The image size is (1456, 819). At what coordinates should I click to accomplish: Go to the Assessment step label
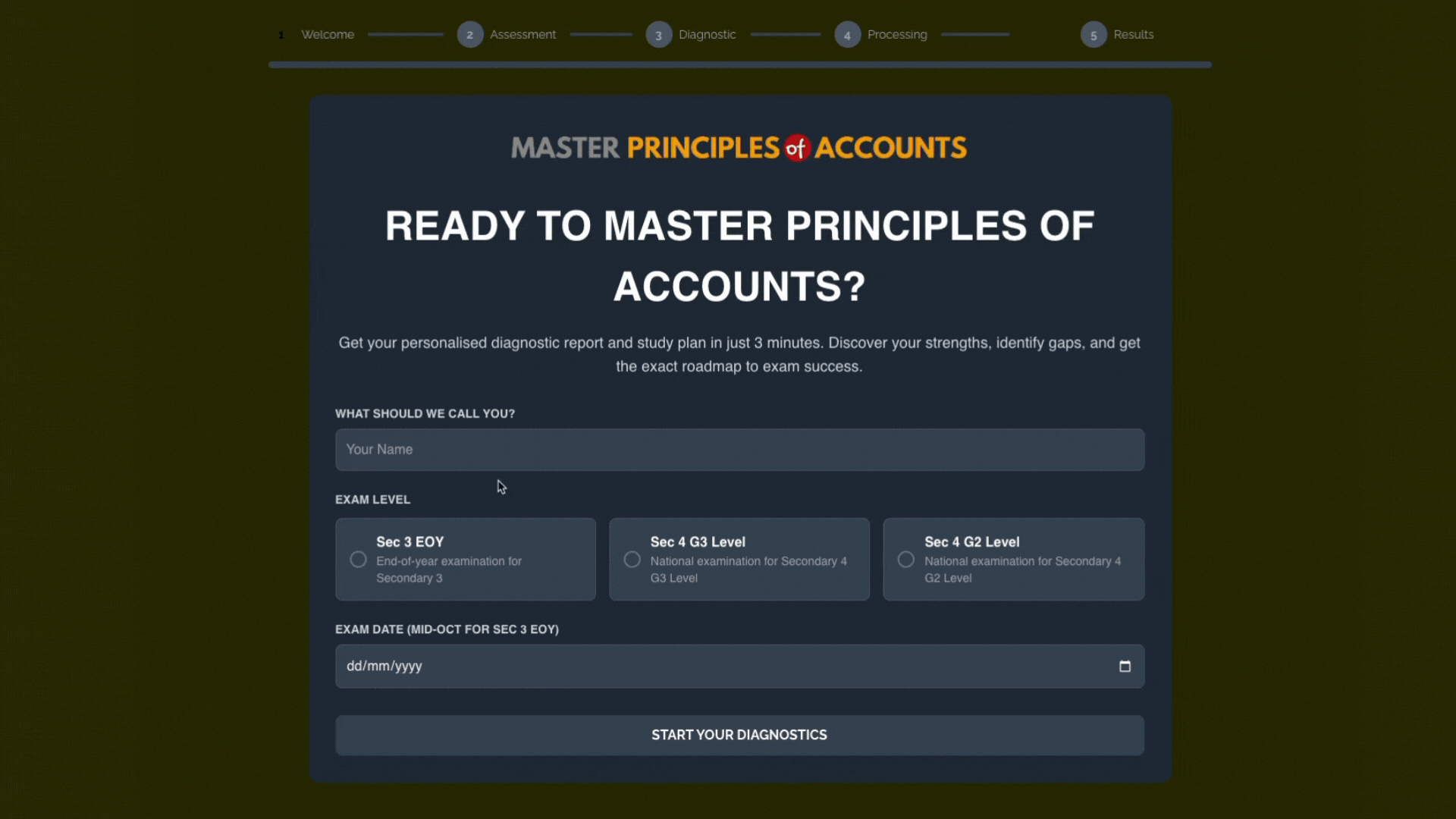[x=522, y=35]
